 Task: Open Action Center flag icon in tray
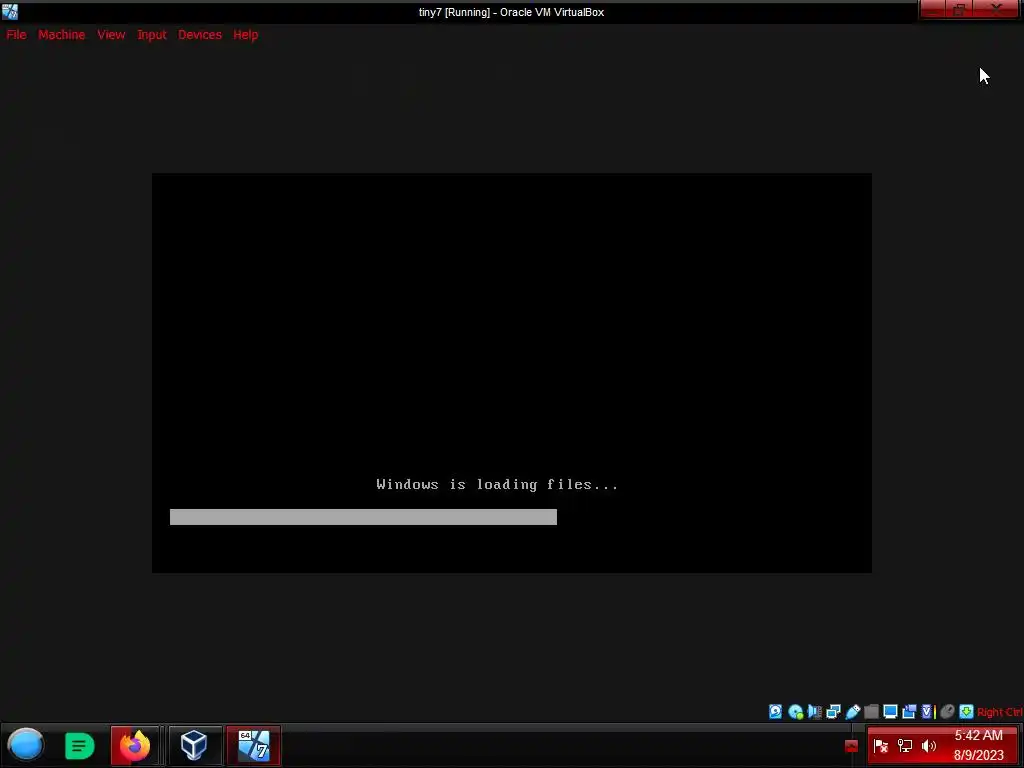[880, 746]
